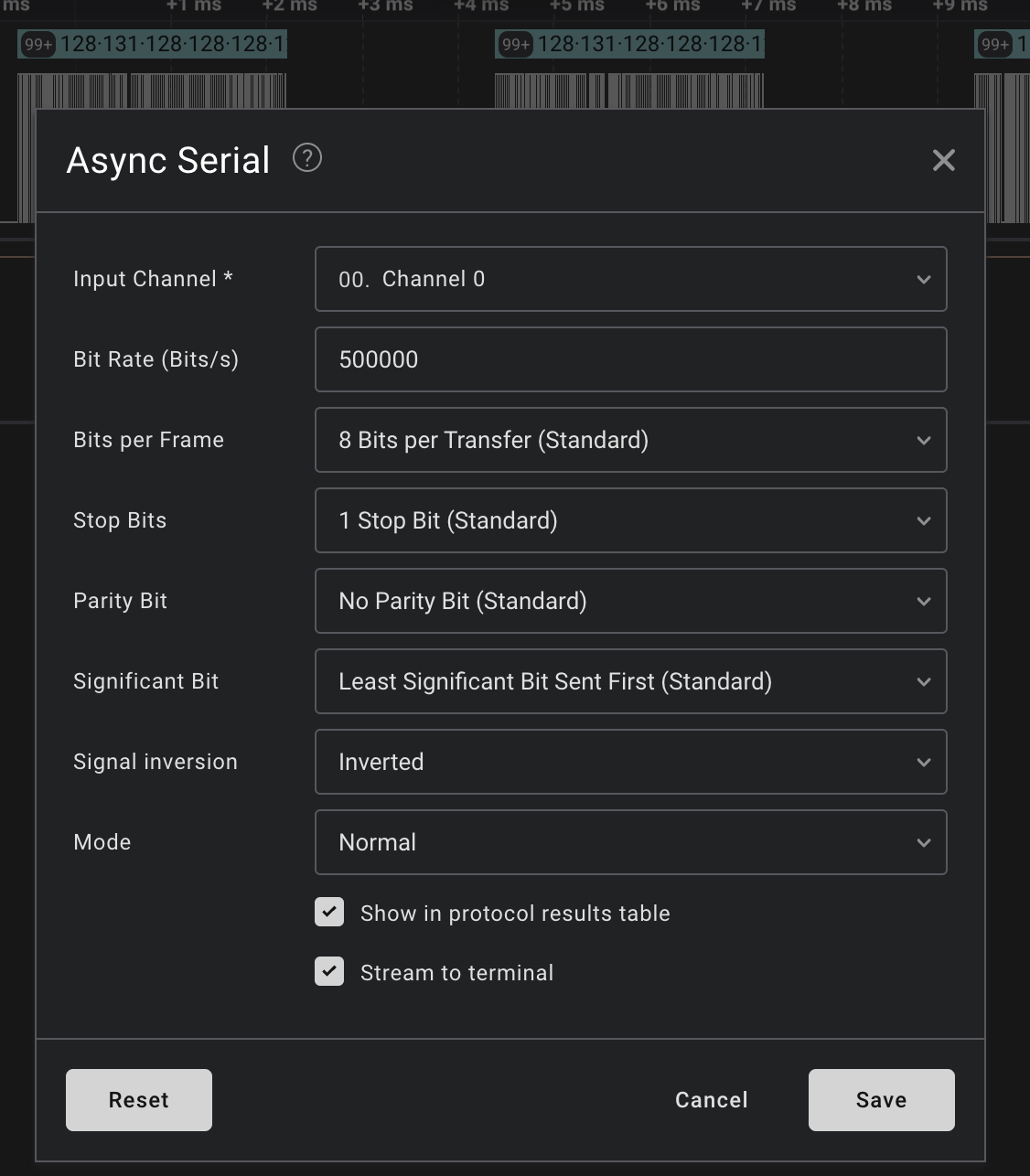Change the Parity Bit selection
This screenshot has height=1176, width=1030.
click(630, 601)
